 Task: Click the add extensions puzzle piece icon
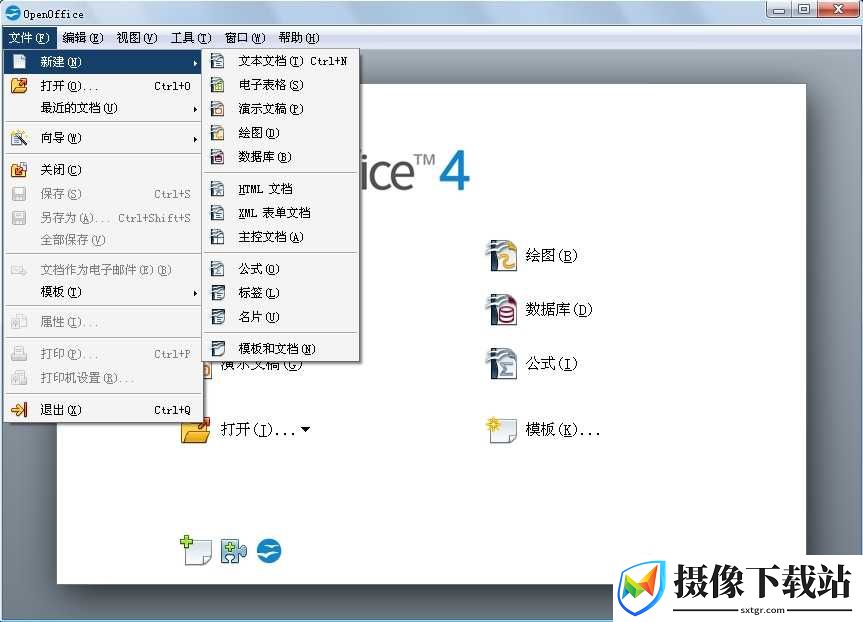coord(233,551)
